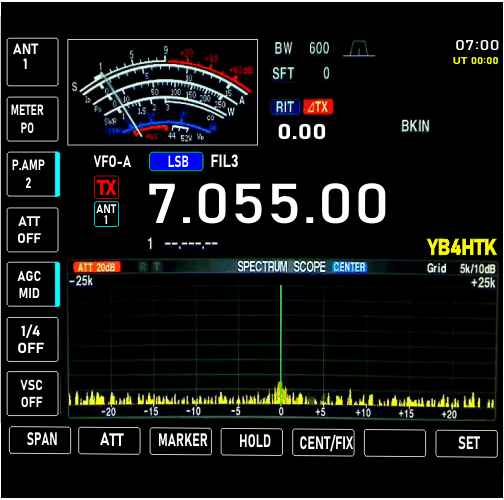Image resolution: width=504 pixels, height=500 pixels.
Task: Click the UT 00:00 time readout
Action: tap(475, 61)
